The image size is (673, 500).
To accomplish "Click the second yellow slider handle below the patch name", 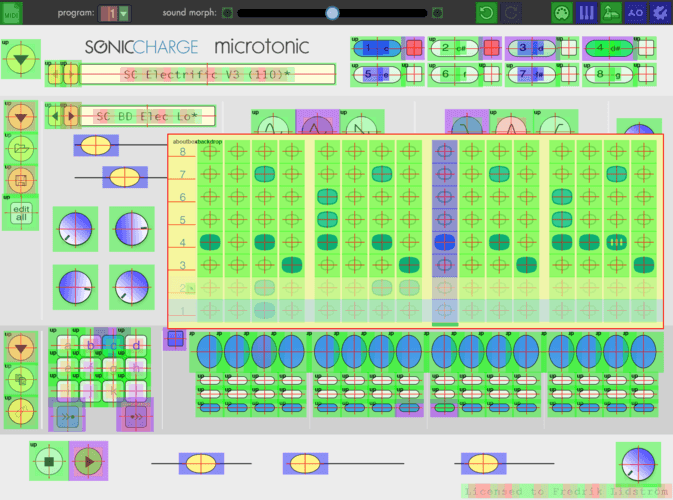I will [124, 177].
